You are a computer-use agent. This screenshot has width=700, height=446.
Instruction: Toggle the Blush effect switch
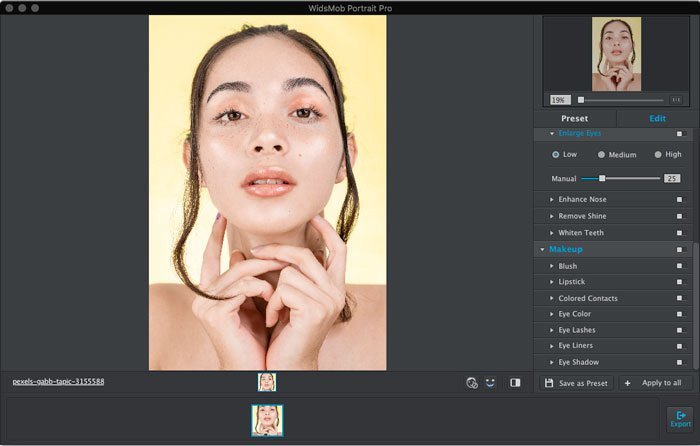(x=680, y=267)
